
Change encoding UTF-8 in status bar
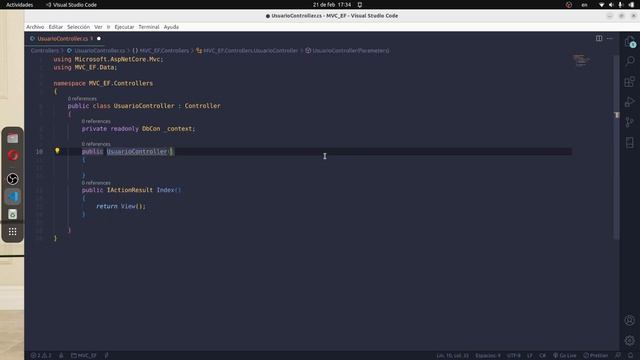coord(513,356)
